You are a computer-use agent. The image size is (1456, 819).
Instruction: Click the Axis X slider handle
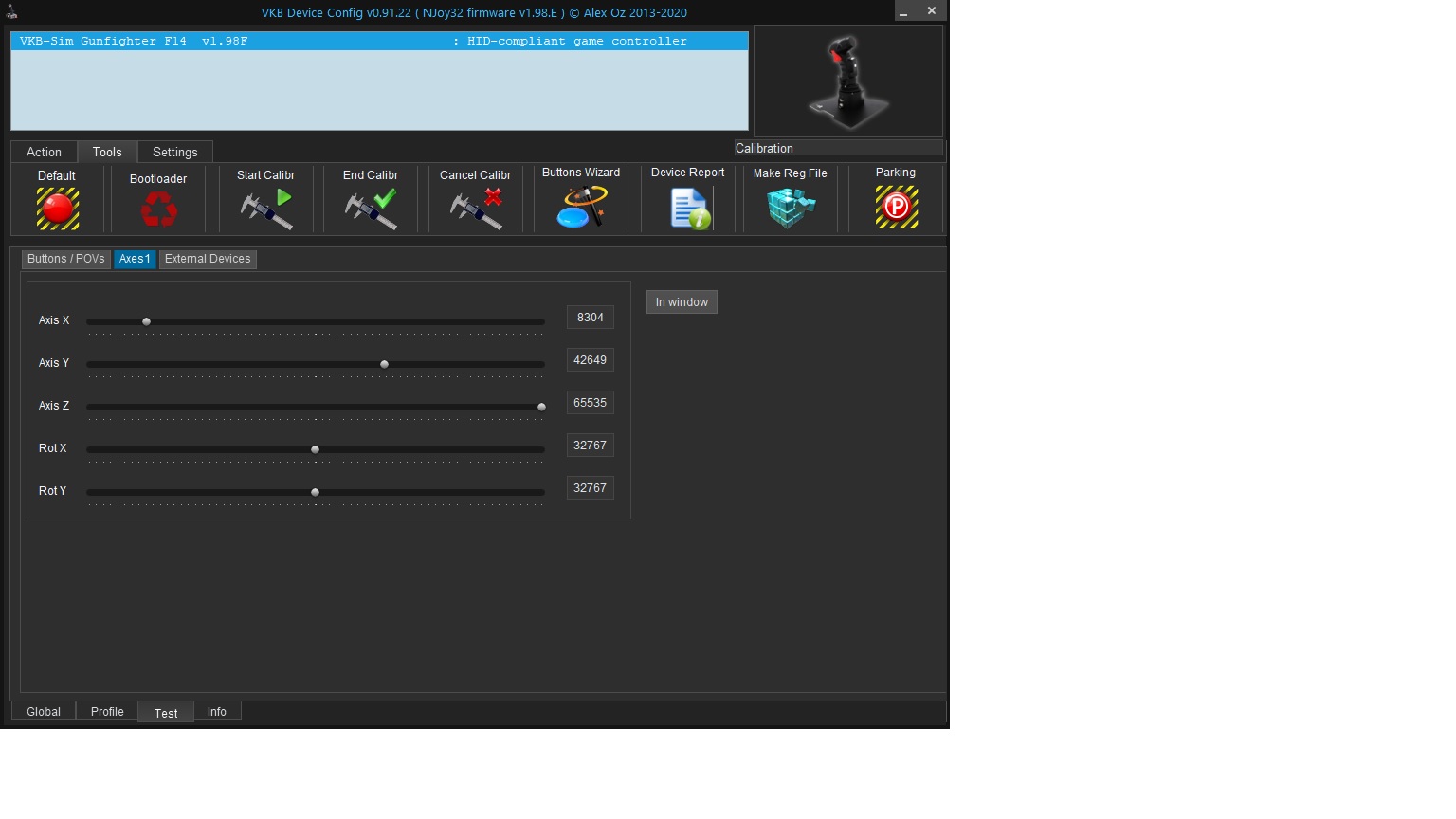[146, 321]
